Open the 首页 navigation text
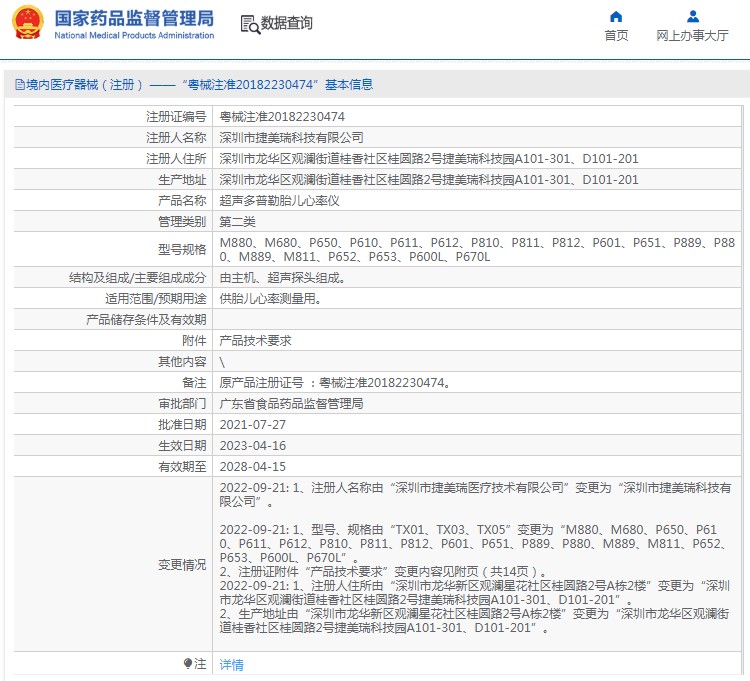The image size is (750, 681). pos(616,36)
